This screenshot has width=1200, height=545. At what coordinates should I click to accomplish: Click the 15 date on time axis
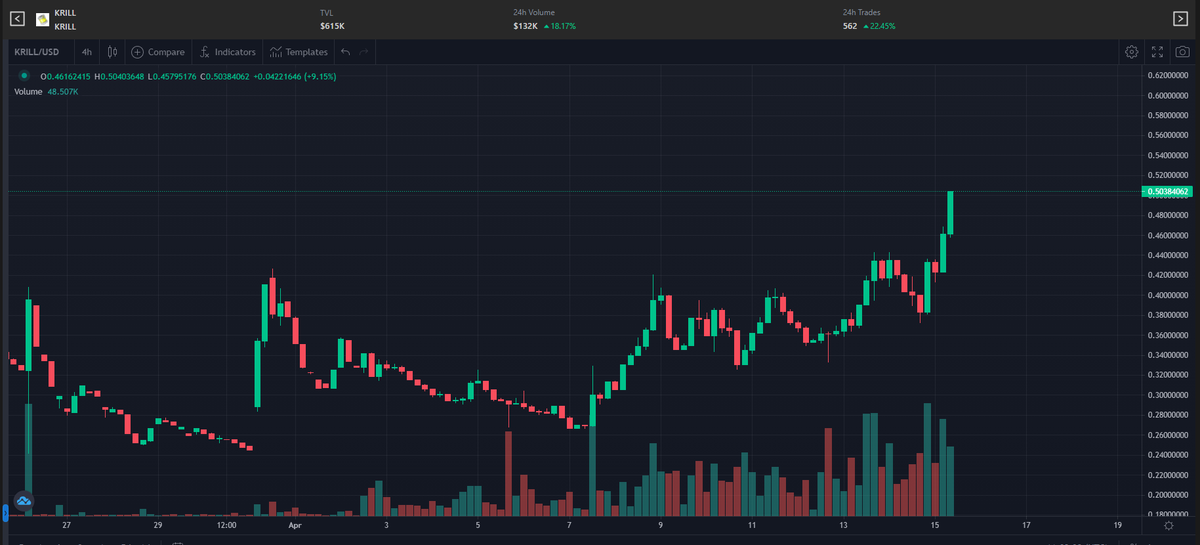pos(934,524)
